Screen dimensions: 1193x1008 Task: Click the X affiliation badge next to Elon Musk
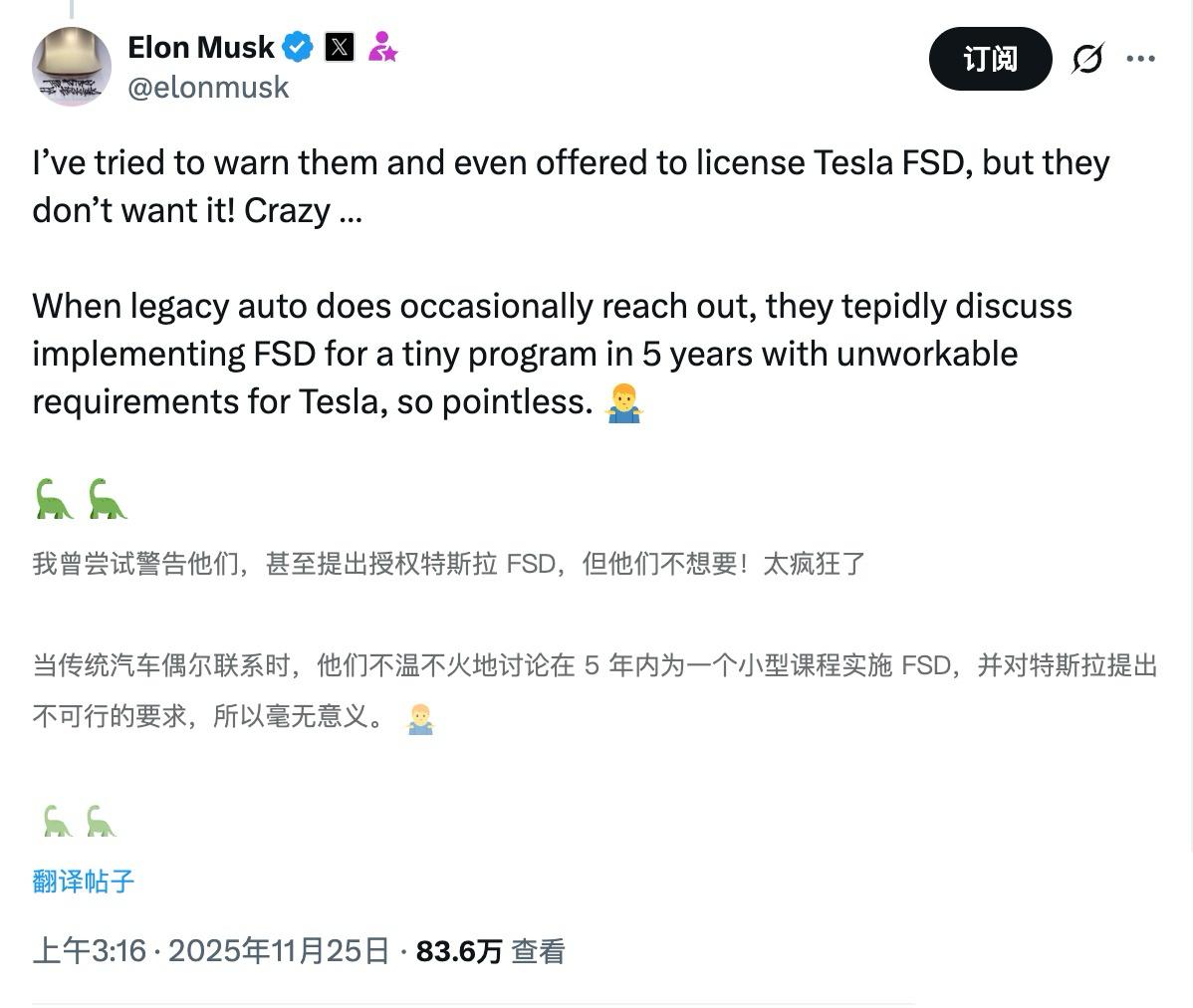(x=339, y=46)
